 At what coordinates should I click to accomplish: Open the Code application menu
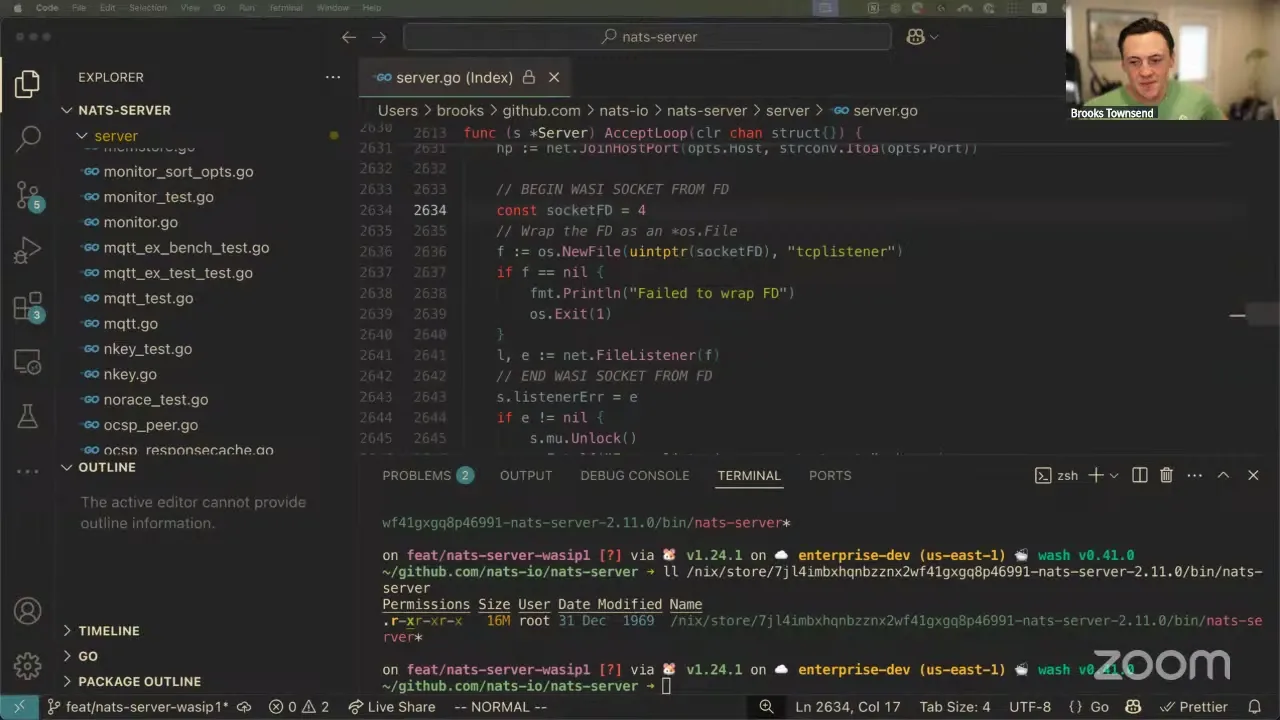click(x=47, y=7)
